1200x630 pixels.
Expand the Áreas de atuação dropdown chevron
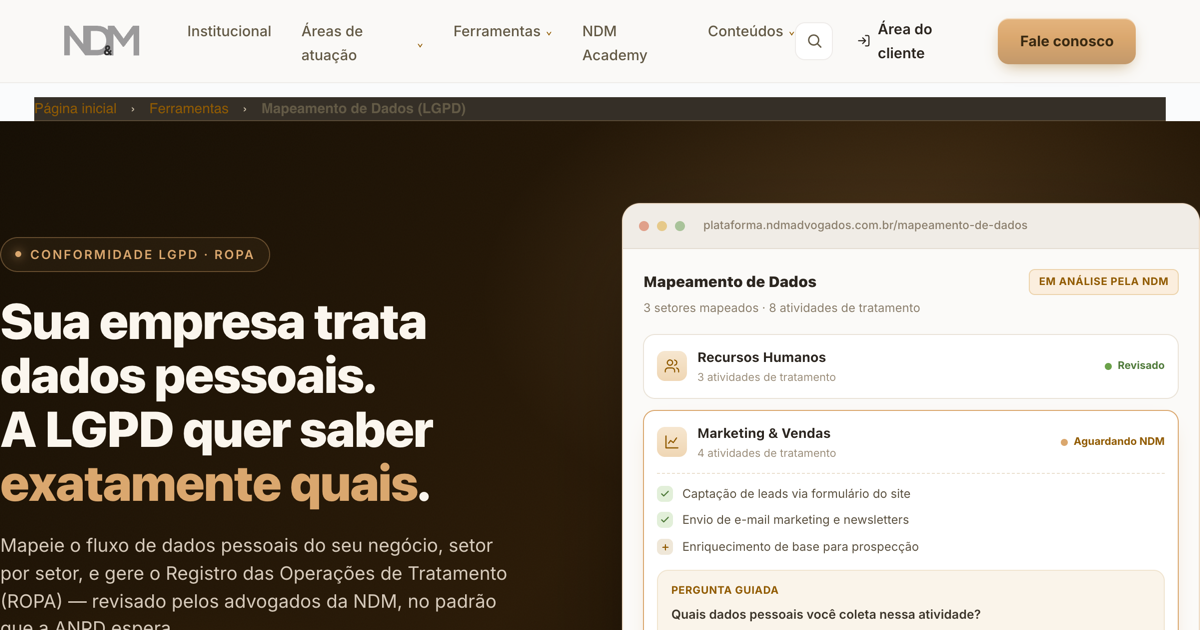(x=420, y=45)
